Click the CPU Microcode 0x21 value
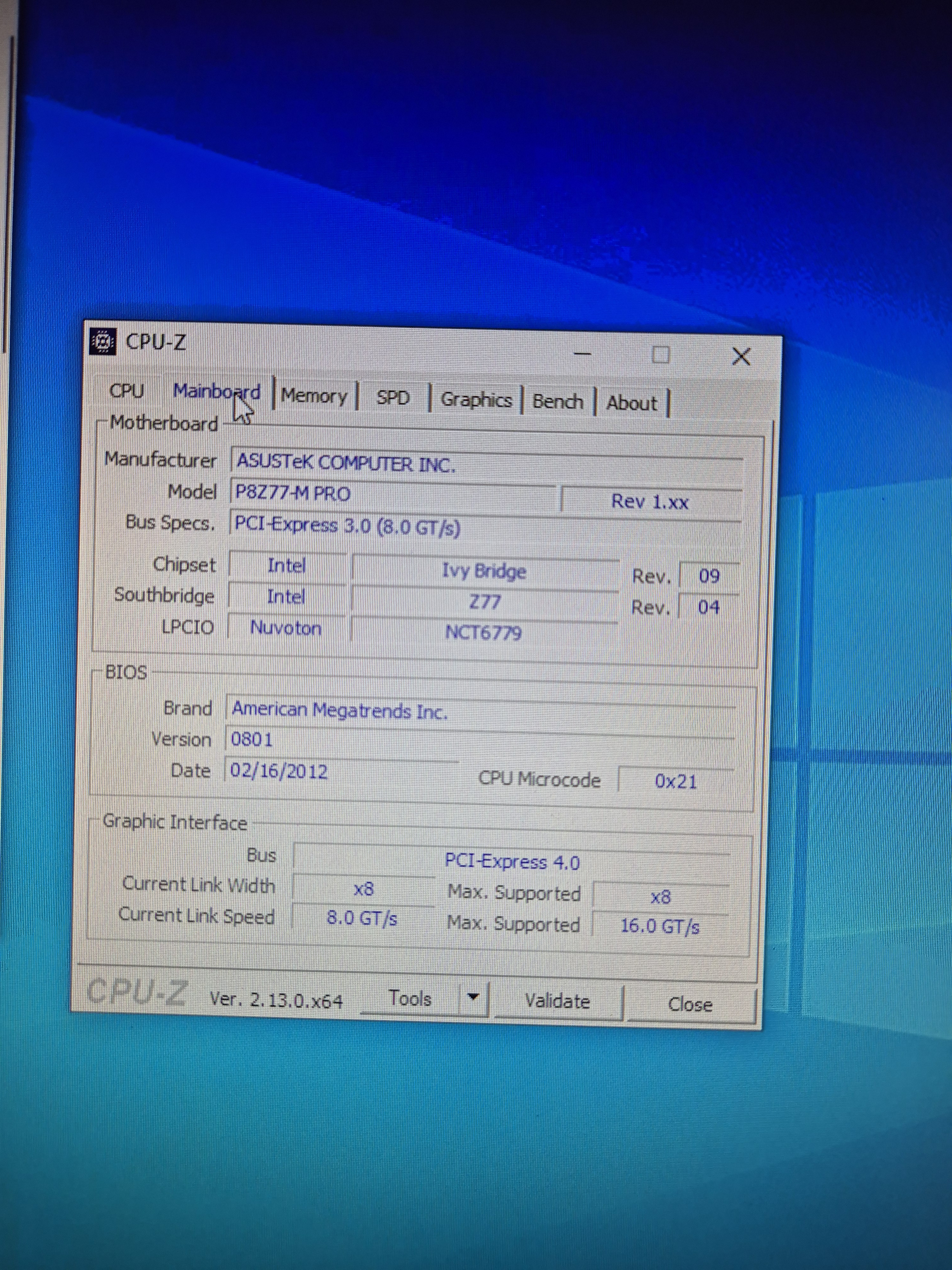952x1270 pixels. 676,781
